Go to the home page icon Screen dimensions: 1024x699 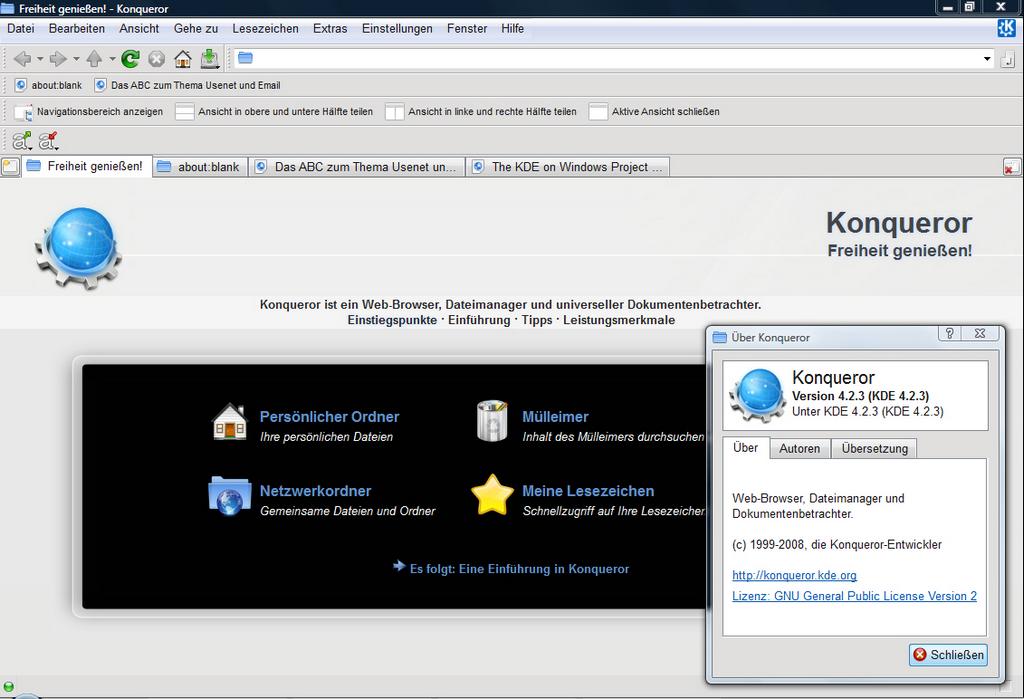[x=182, y=59]
